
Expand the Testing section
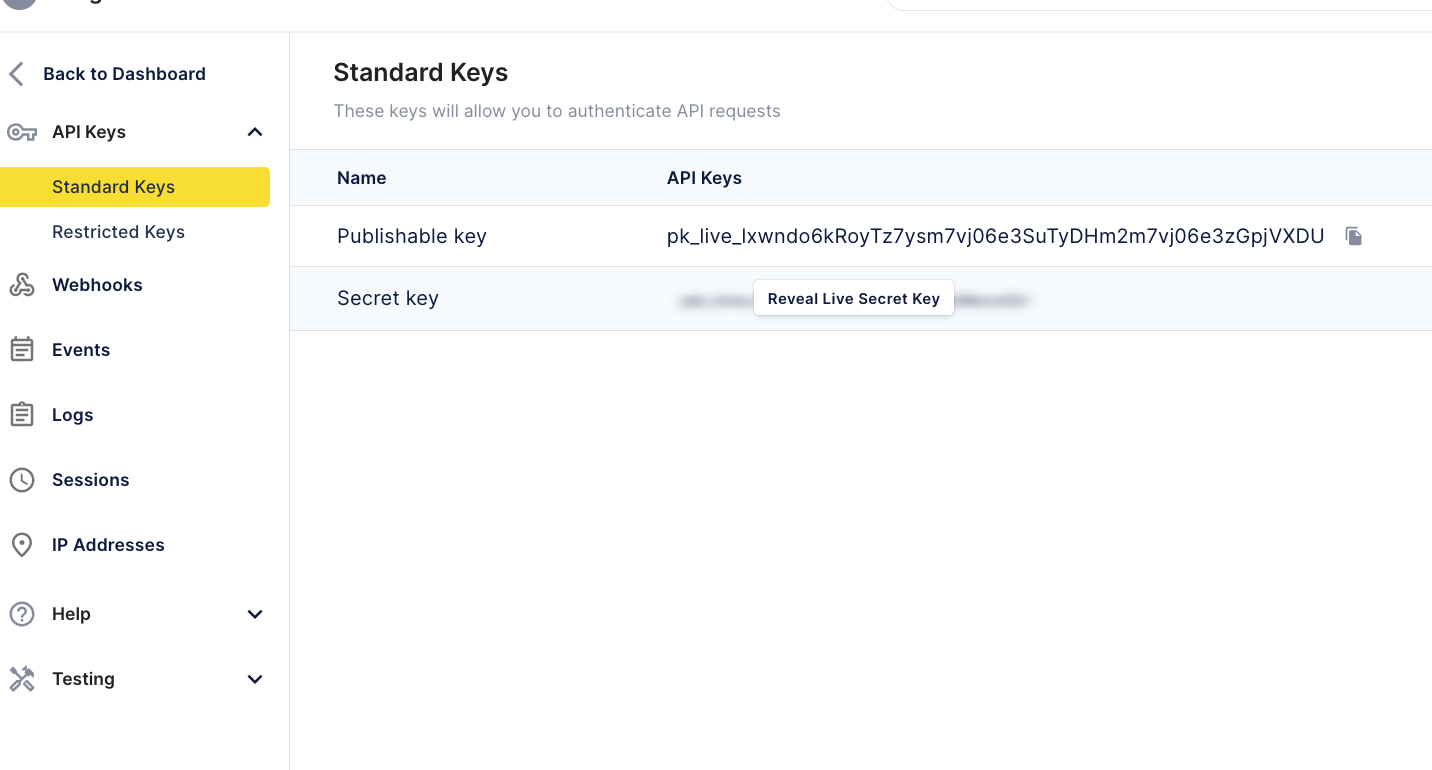coord(255,678)
